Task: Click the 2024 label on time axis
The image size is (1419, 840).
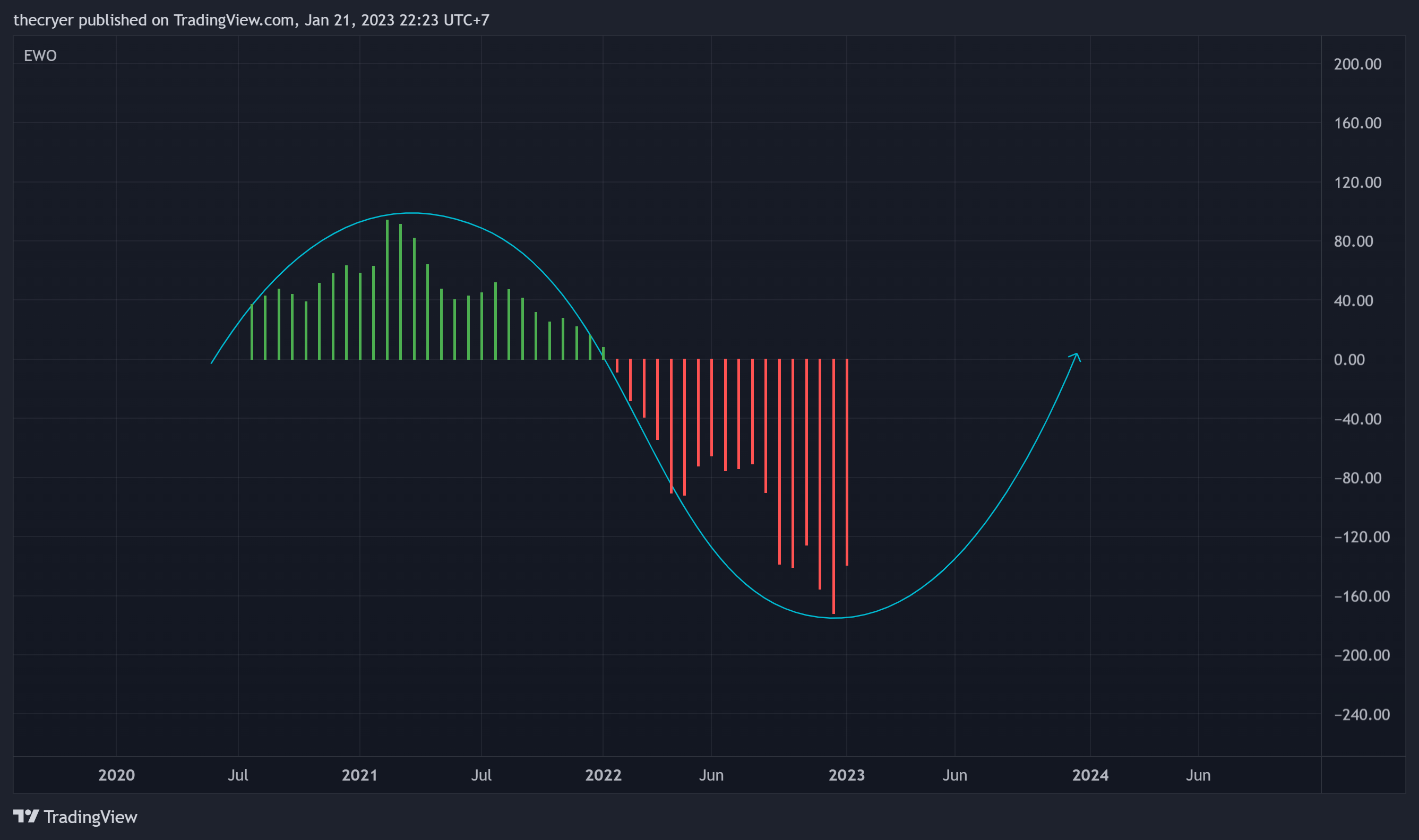Action: pyautogui.click(x=1090, y=775)
